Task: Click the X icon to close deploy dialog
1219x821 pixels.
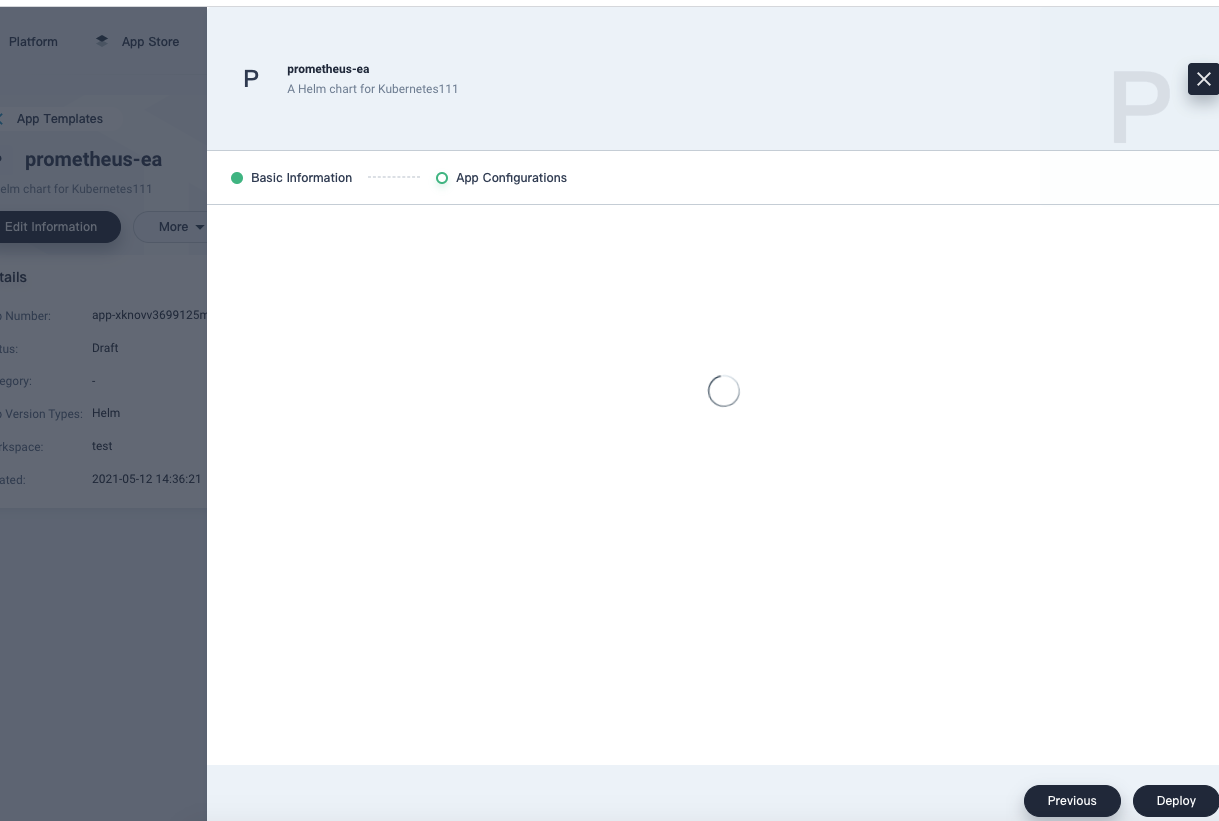Action: (x=1203, y=78)
